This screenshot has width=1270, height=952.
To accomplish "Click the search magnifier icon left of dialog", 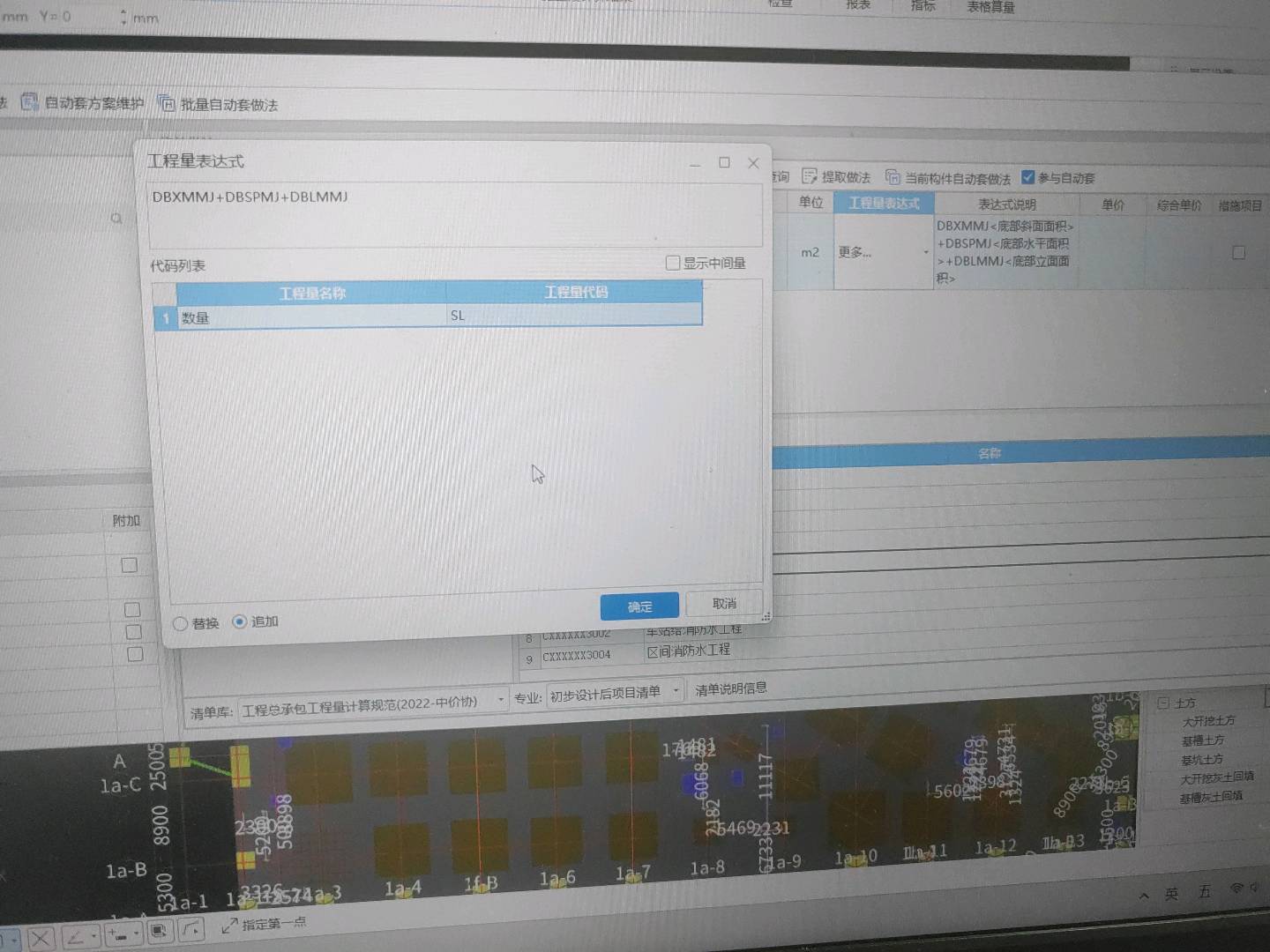I will 116,218.
